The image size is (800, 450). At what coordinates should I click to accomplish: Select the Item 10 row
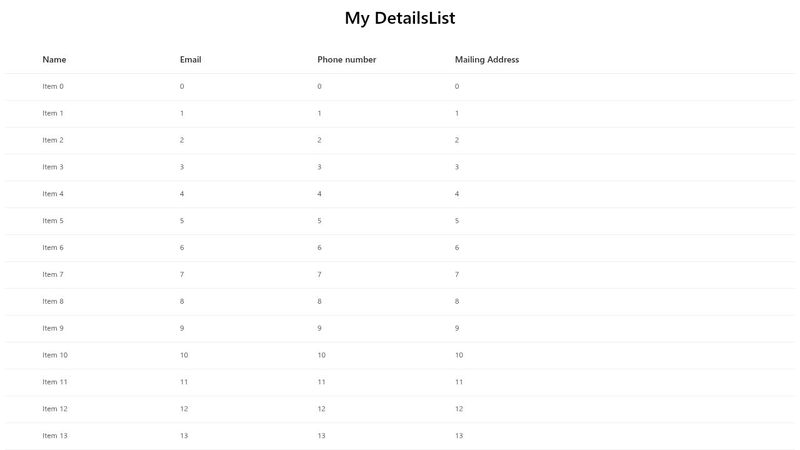click(x=55, y=356)
